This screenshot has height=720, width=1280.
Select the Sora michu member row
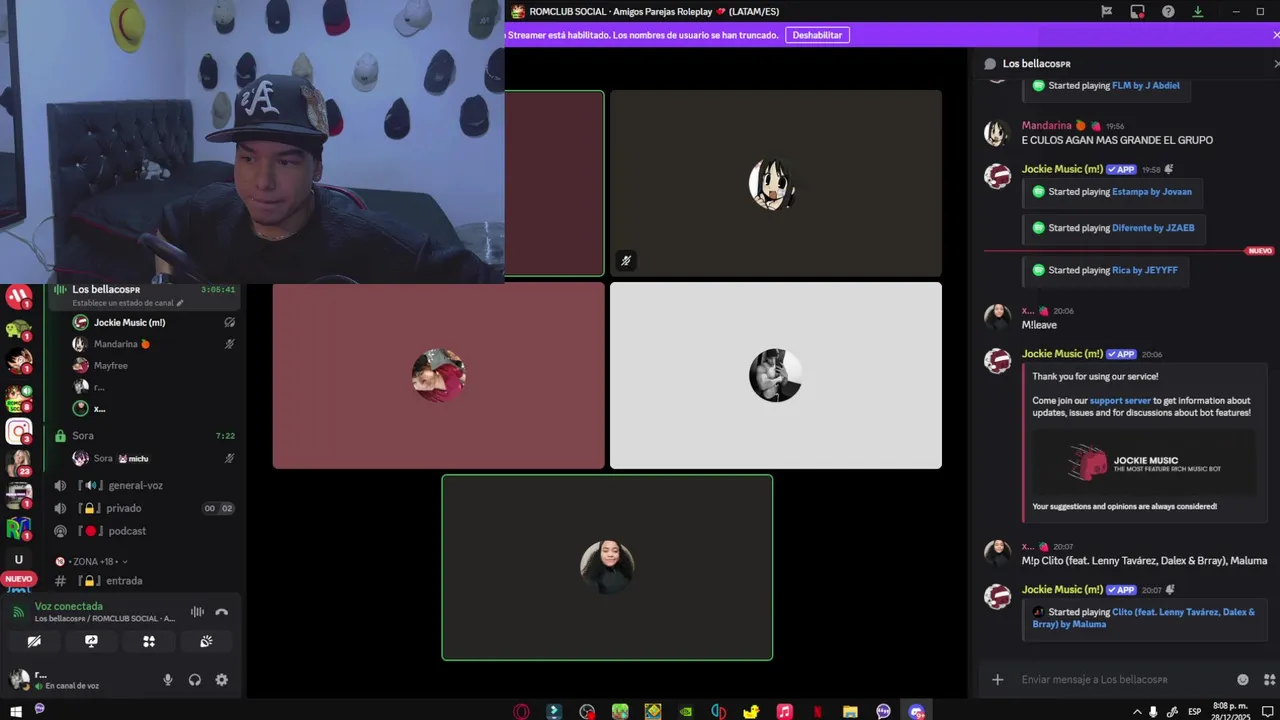click(x=155, y=458)
